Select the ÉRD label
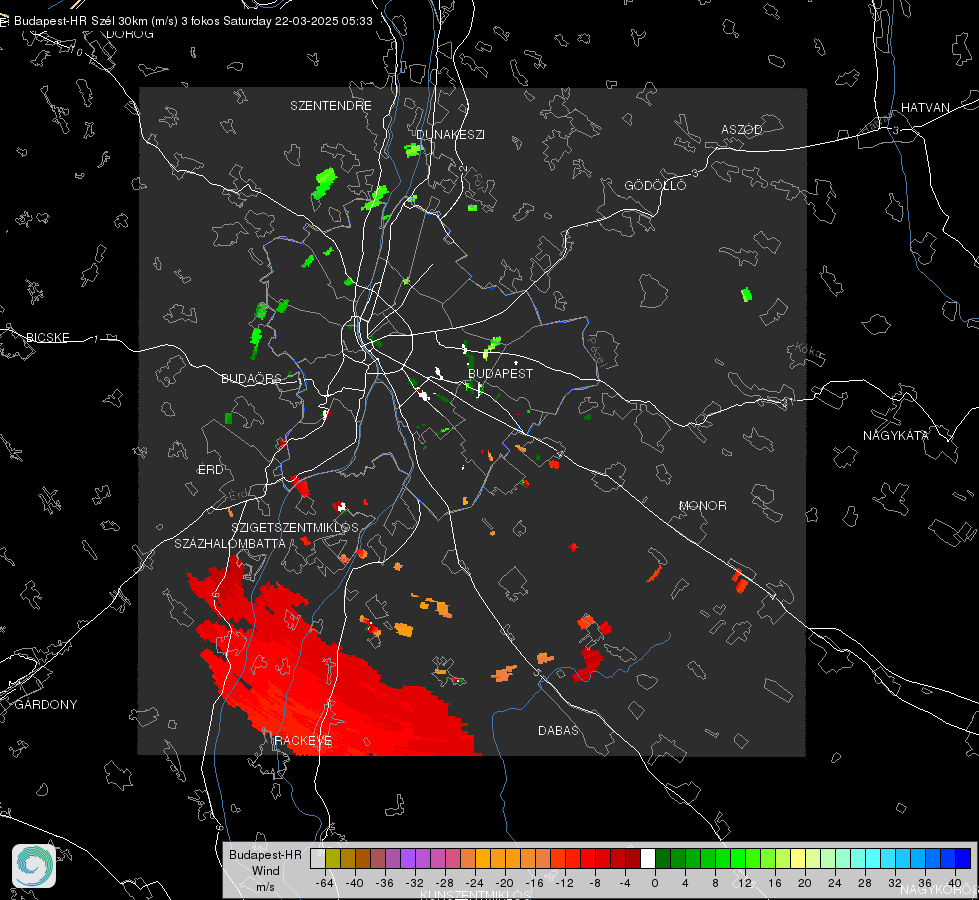The image size is (979, 900). pos(210,470)
